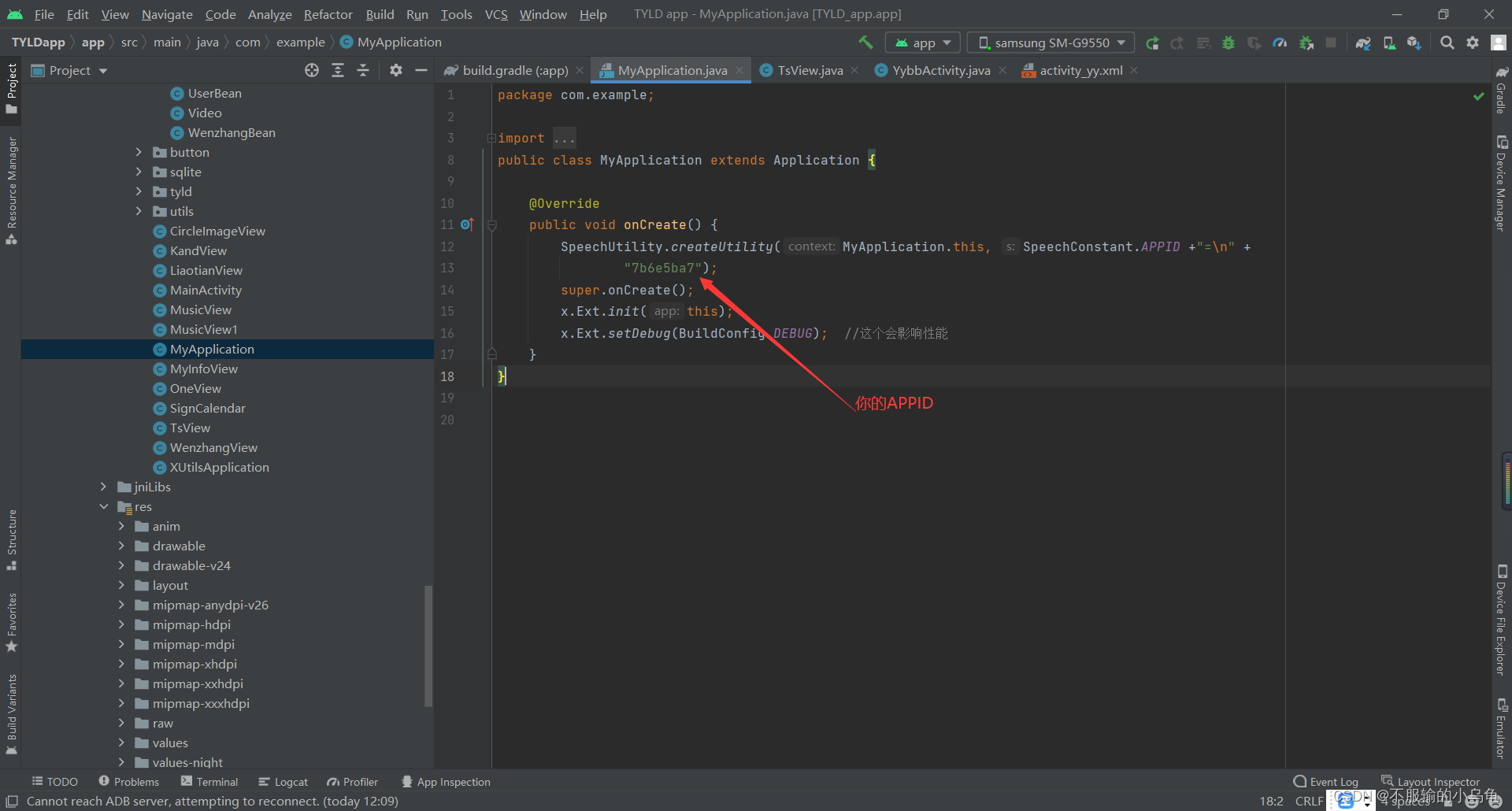Open Project panel options gear

(x=396, y=70)
